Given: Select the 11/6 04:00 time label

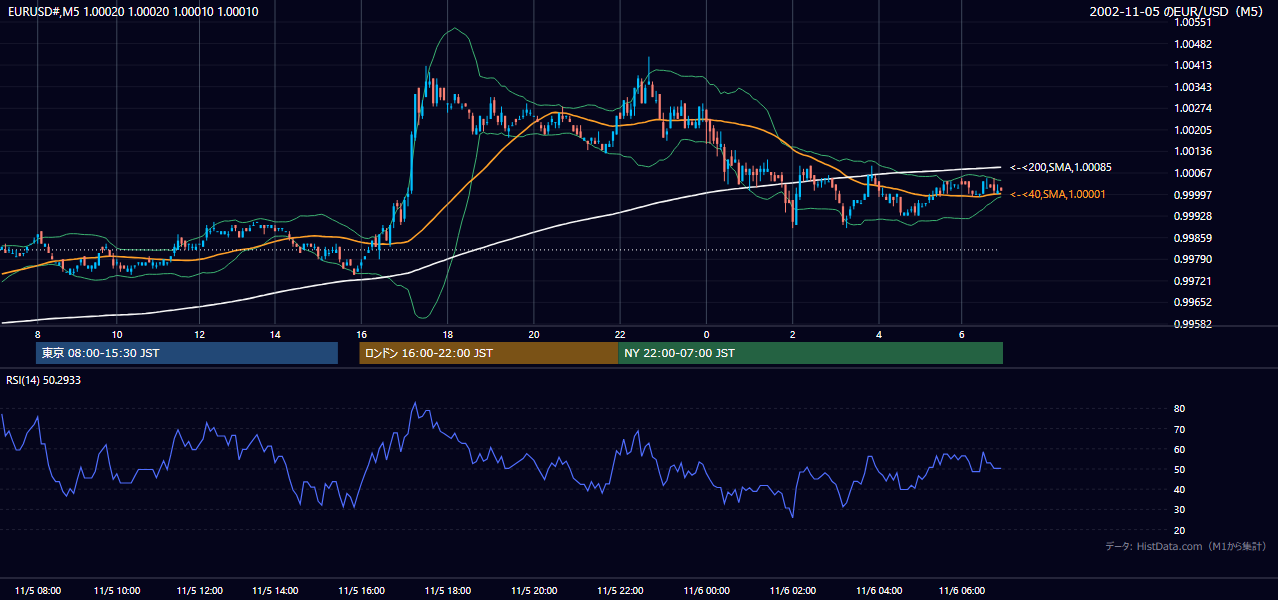Looking at the screenshot, I should pyautogui.click(x=879, y=590).
